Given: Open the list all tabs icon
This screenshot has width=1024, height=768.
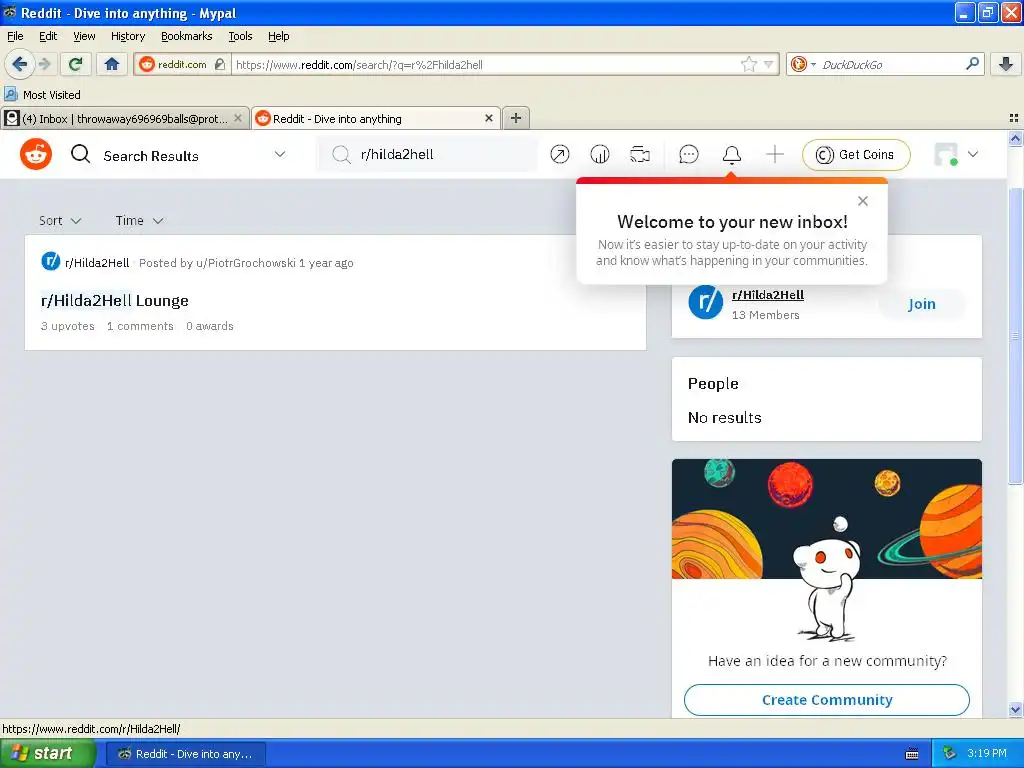Looking at the screenshot, I should pyautogui.click(x=1014, y=118).
